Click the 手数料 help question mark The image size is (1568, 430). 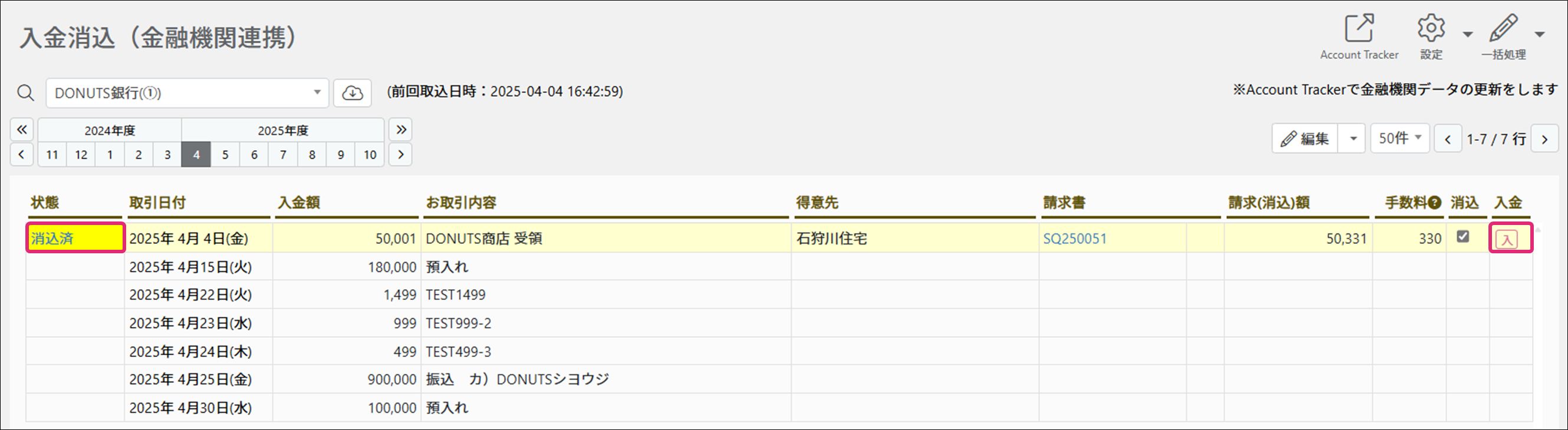pyautogui.click(x=1435, y=203)
